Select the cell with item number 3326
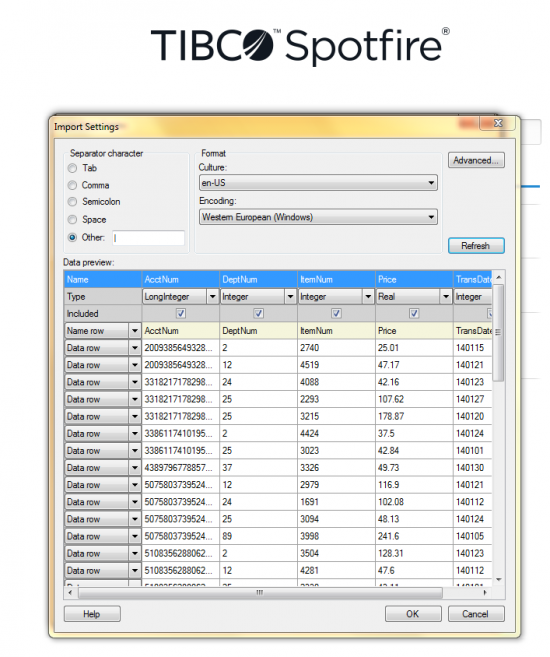 coord(336,468)
